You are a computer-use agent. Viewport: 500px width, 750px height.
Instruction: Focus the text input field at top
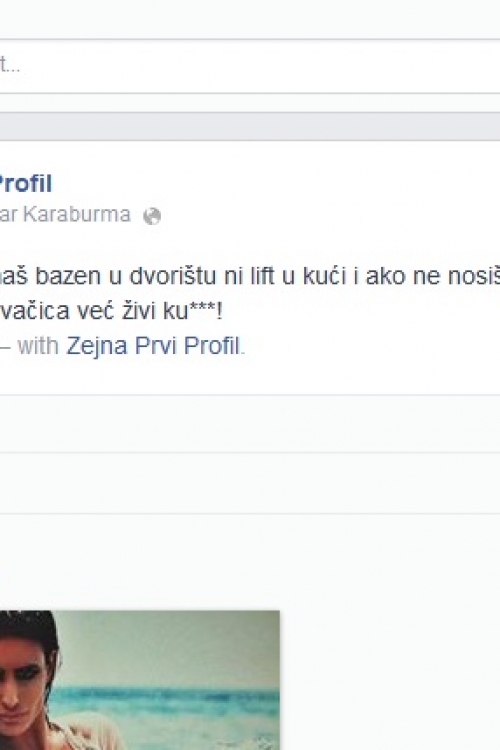click(250, 66)
